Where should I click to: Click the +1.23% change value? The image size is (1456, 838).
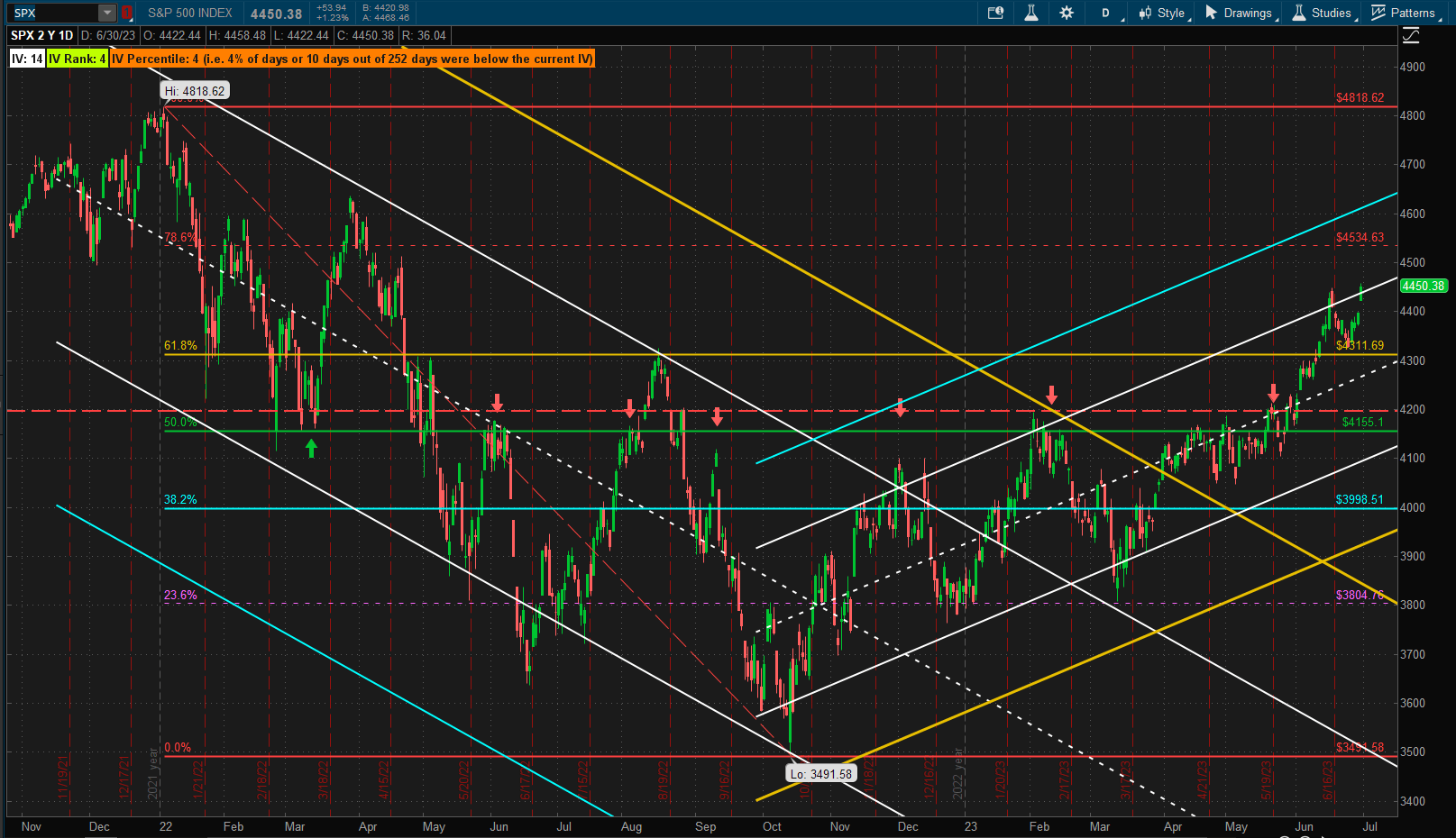[x=332, y=18]
